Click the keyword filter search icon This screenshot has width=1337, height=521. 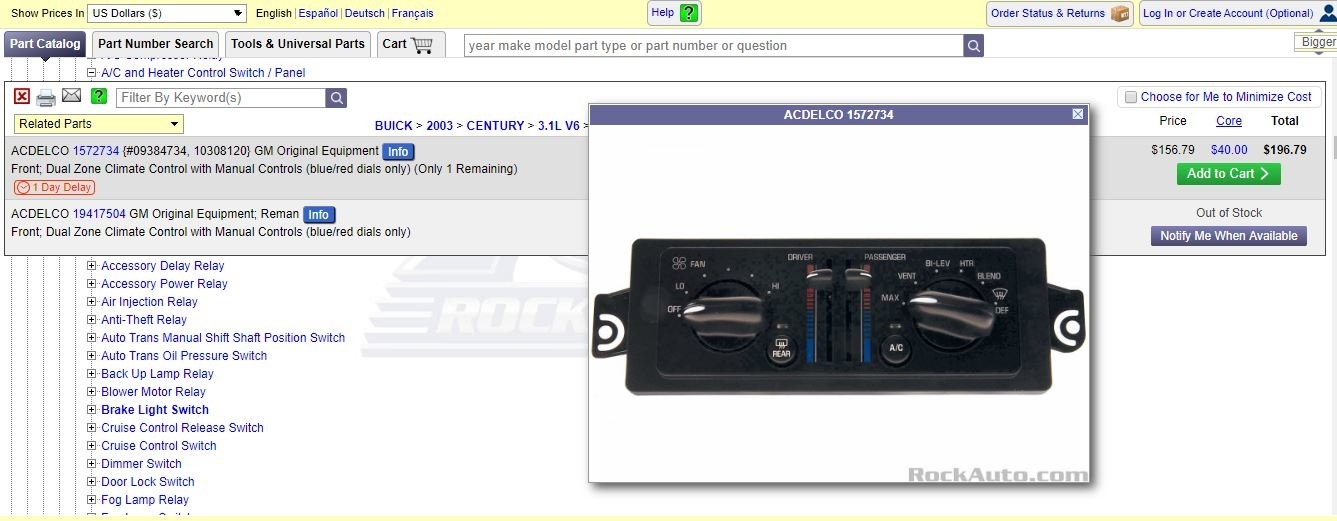coord(337,98)
